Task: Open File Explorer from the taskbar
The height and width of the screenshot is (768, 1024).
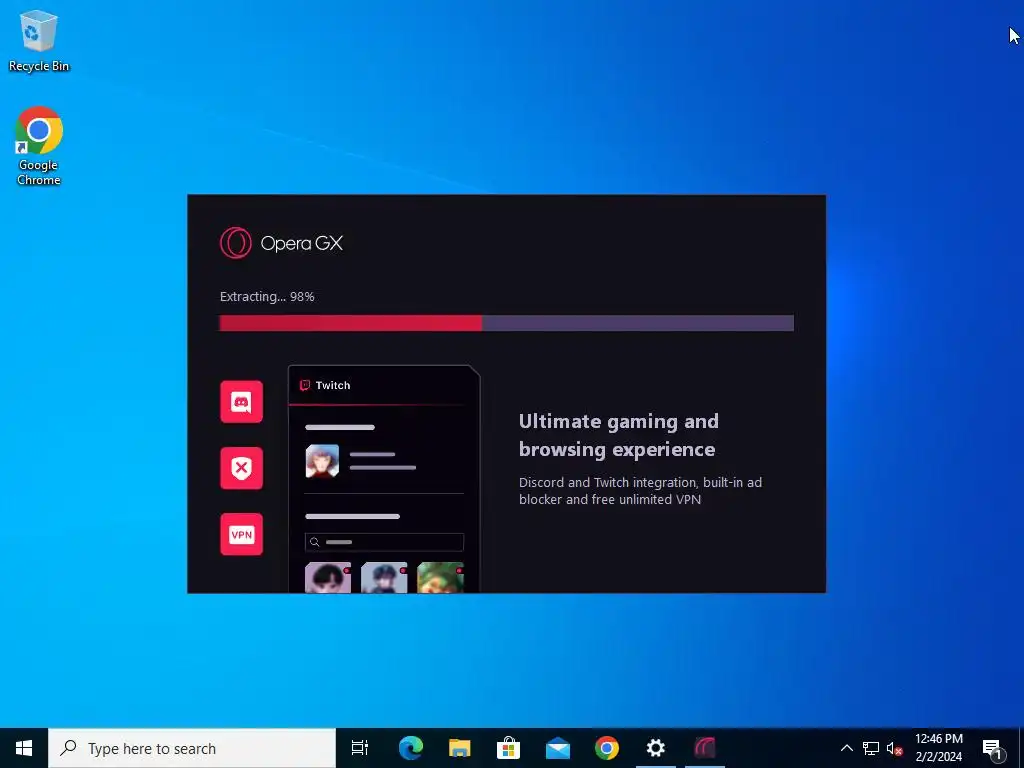Action: (460, 748)
